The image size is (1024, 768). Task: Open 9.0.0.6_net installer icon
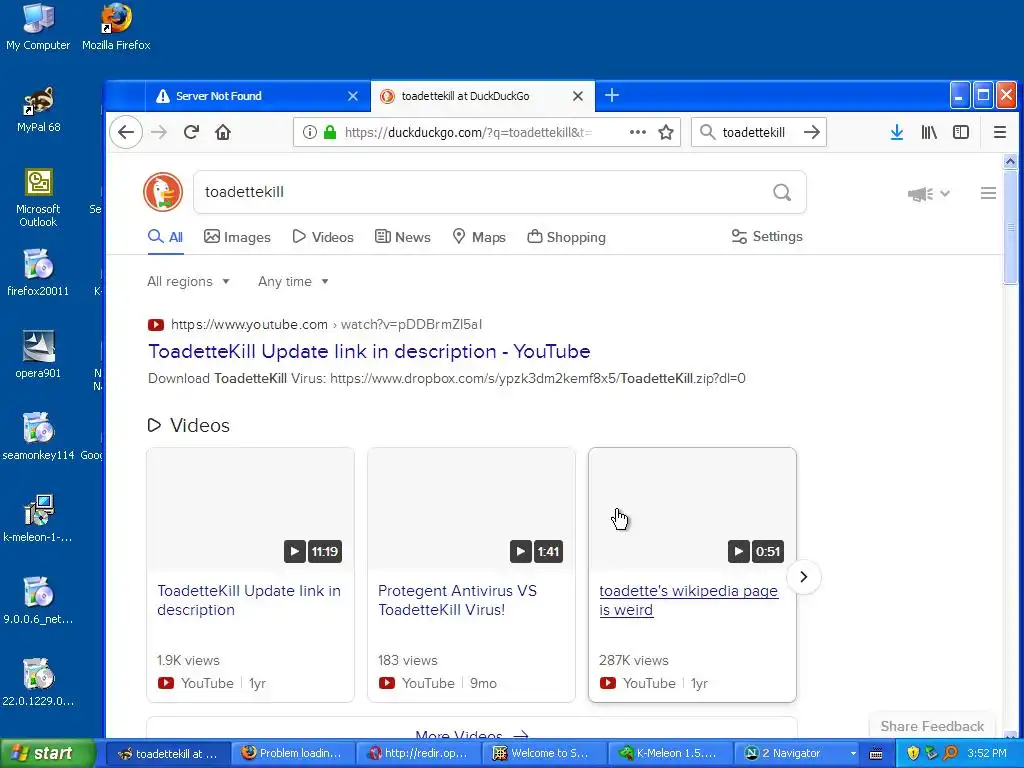(38, 601)
